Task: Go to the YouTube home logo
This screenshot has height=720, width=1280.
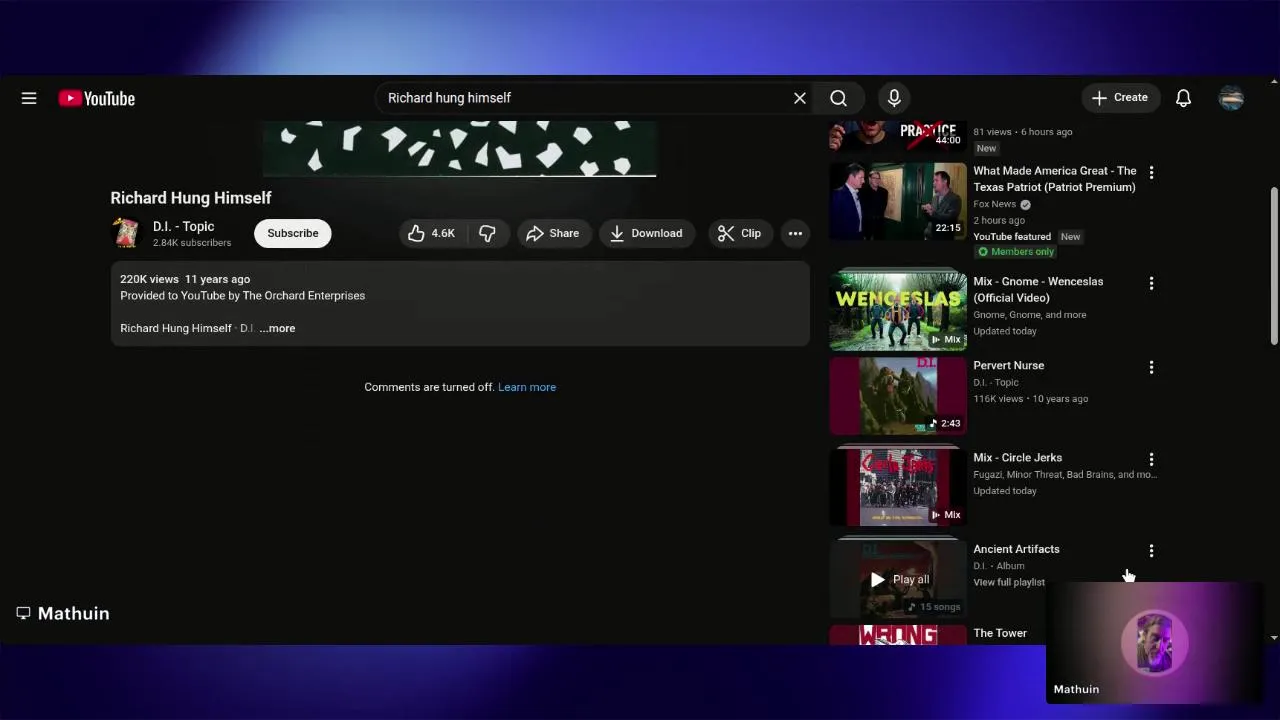Action: [x=97, y=98]
